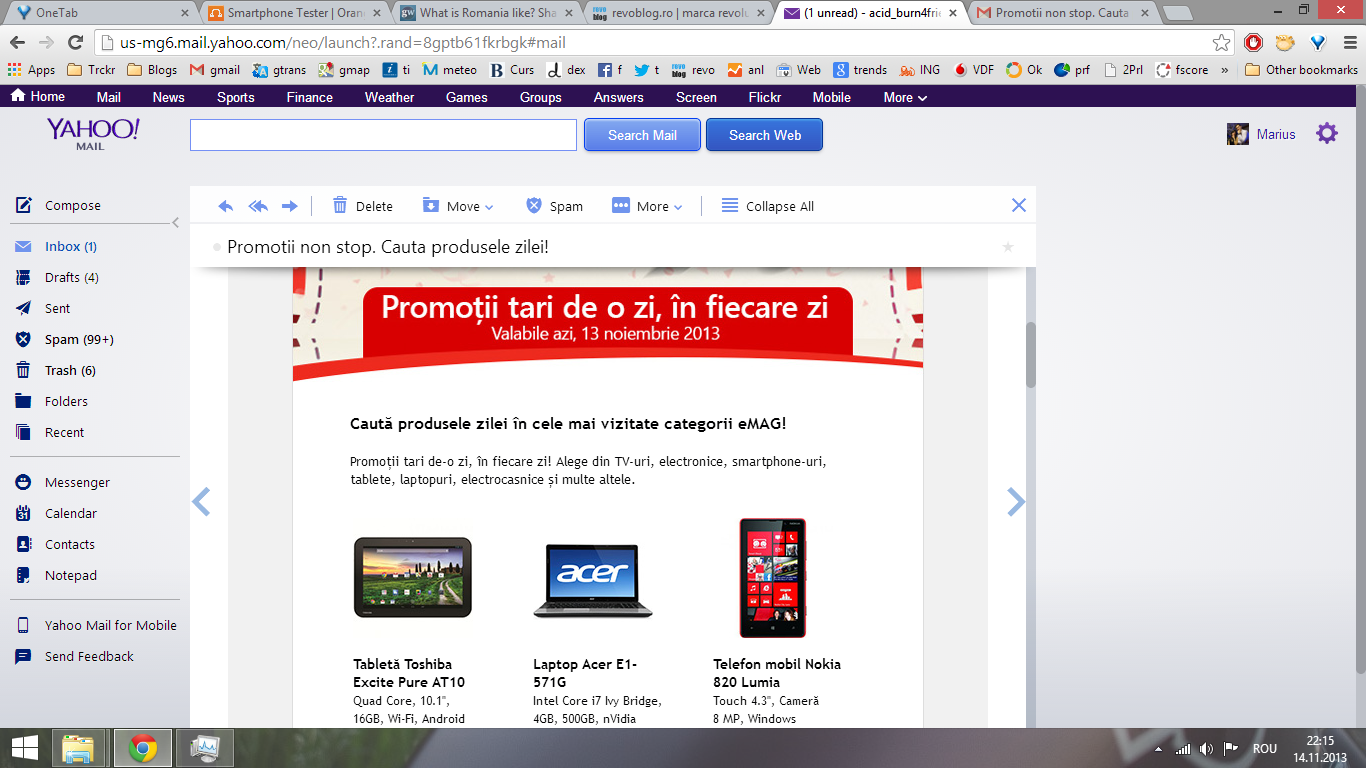Click the Search Web button
The width and height of the screenshot is (1366, 768).
tap(765, 135)
